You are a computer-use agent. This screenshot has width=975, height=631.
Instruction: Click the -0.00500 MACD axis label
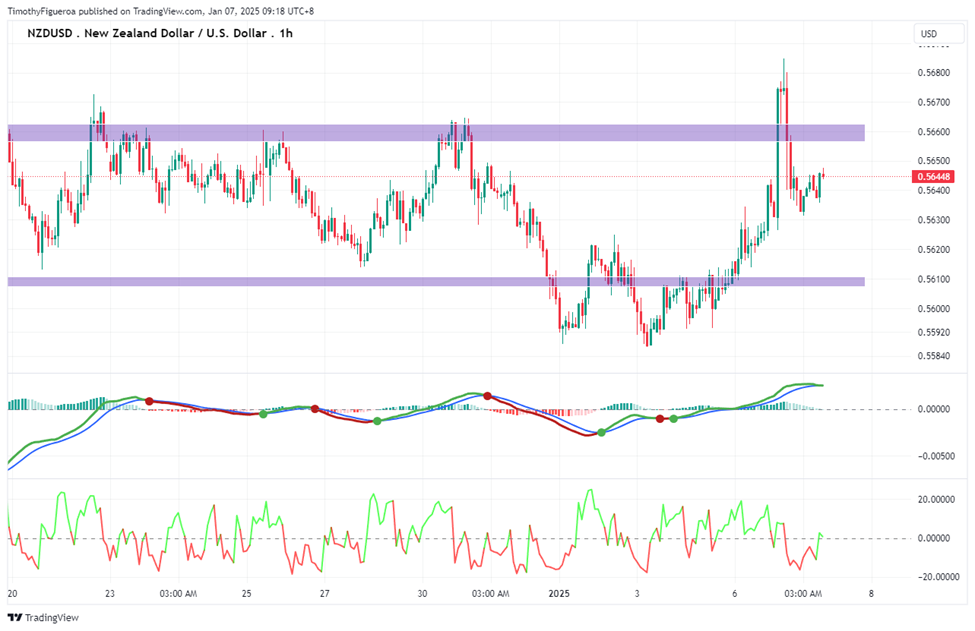click(935, 456)
